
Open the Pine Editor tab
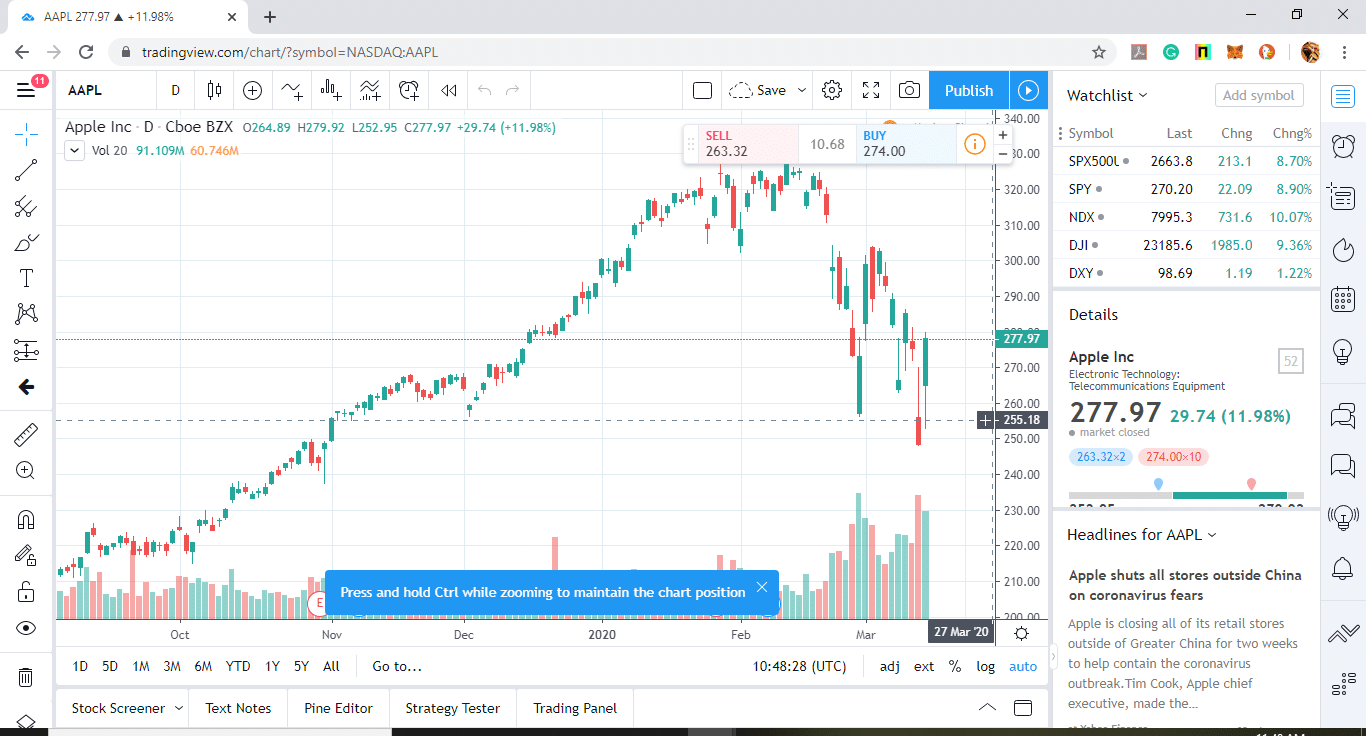339,708
